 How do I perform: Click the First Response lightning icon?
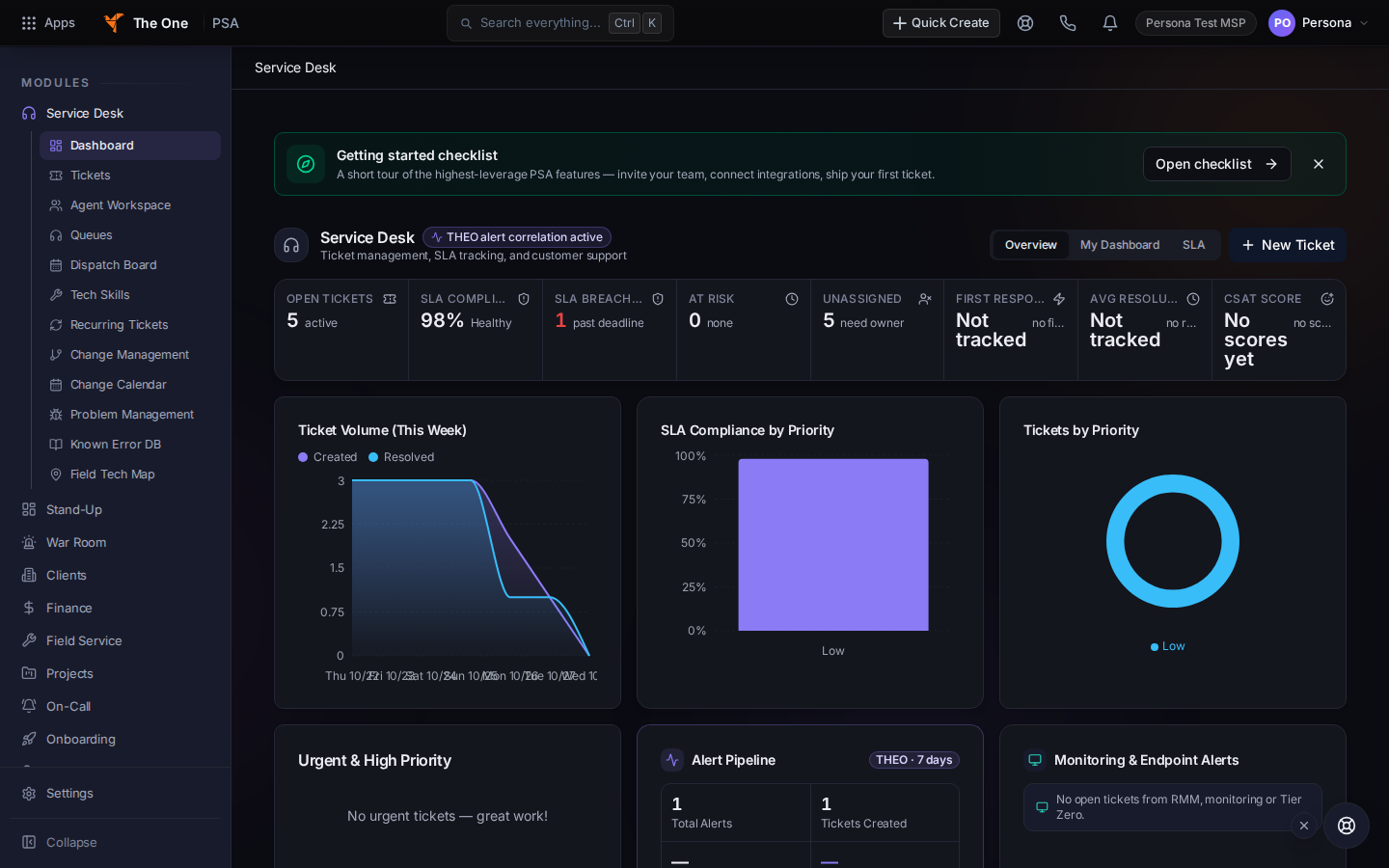tap(1059, 299)
